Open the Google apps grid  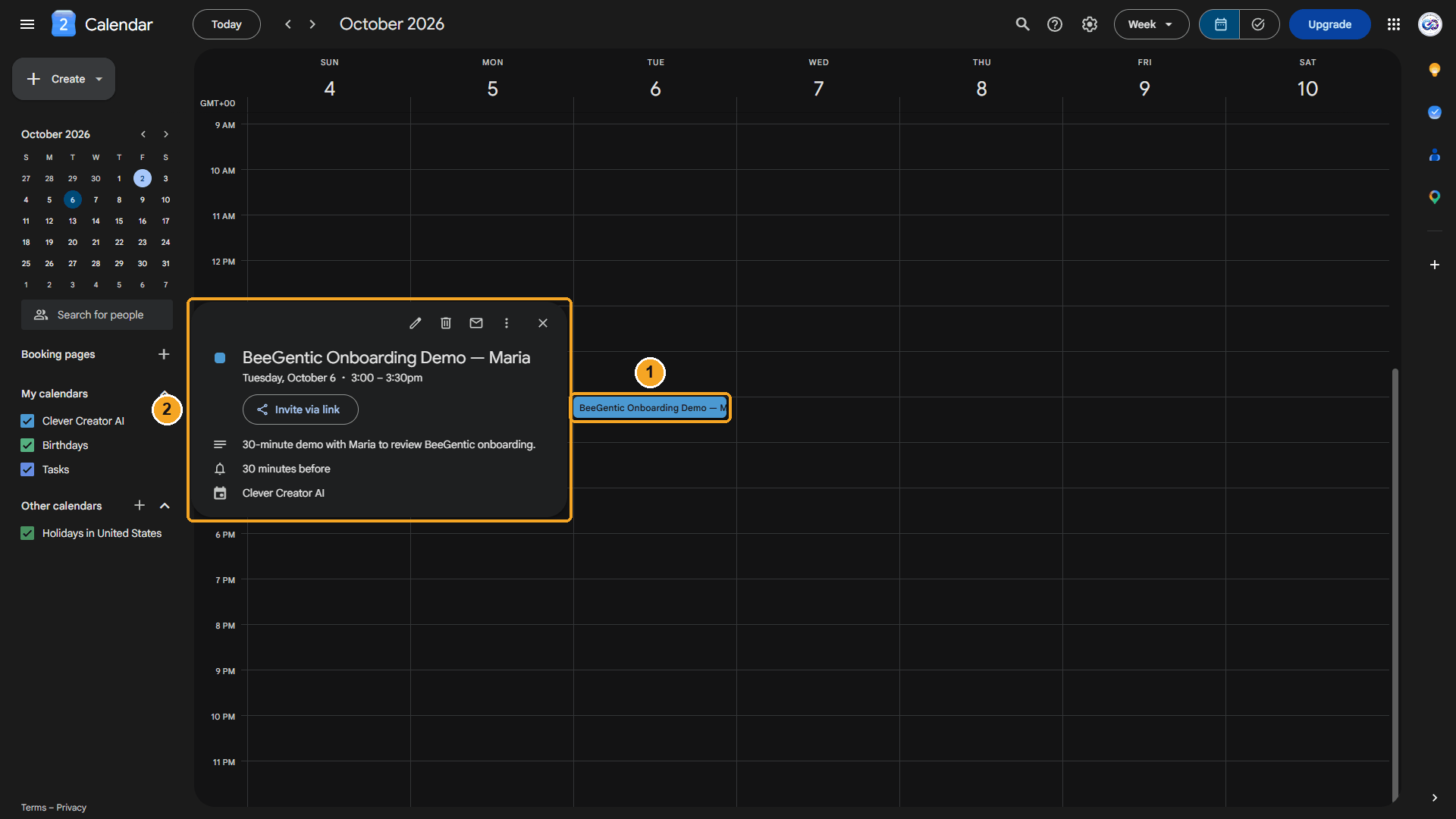coord(1394,24)
